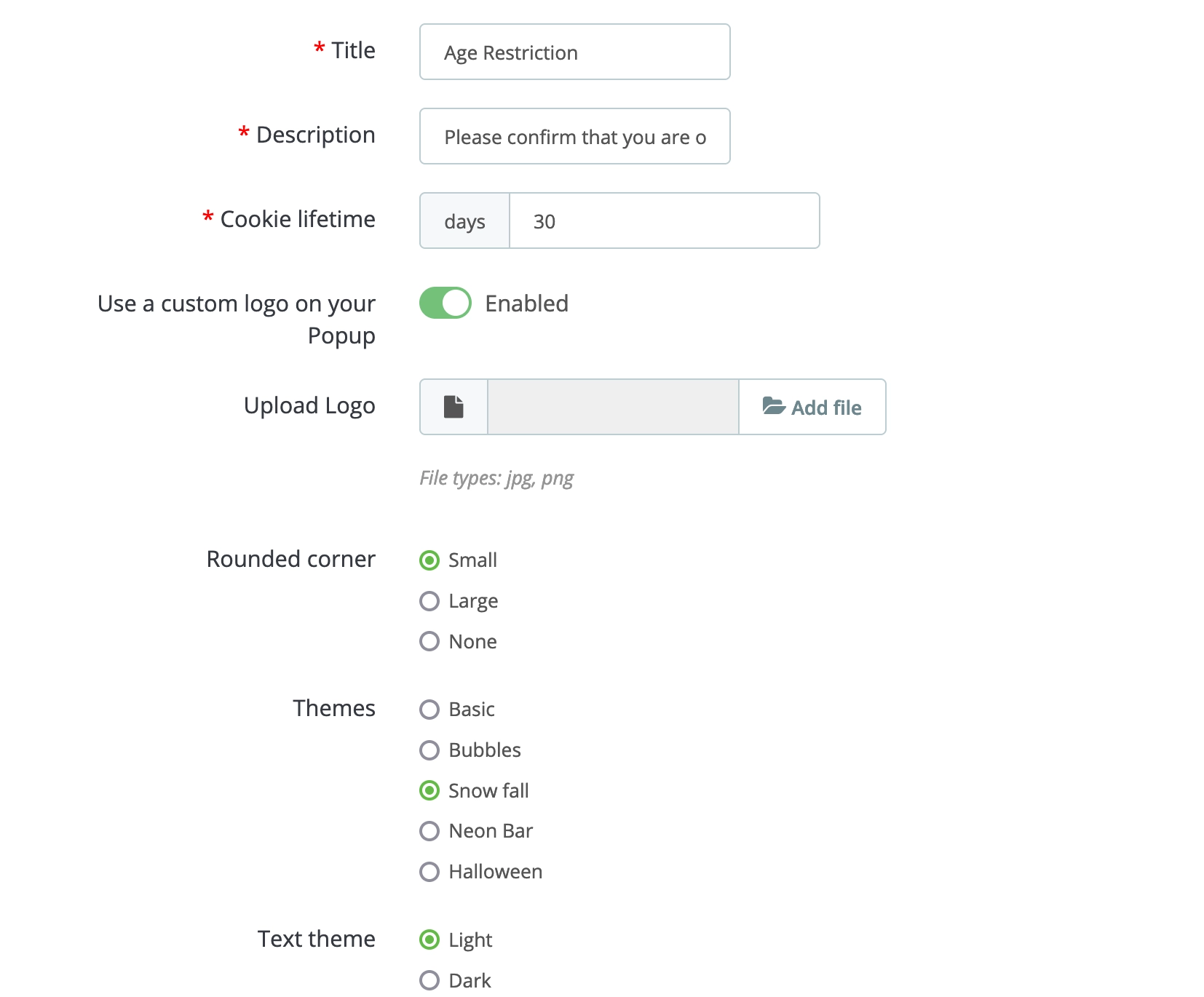Click the Add file button
Image resolution: width=1204 pixels, height=997 pixels.
click(x=812, y=408)
